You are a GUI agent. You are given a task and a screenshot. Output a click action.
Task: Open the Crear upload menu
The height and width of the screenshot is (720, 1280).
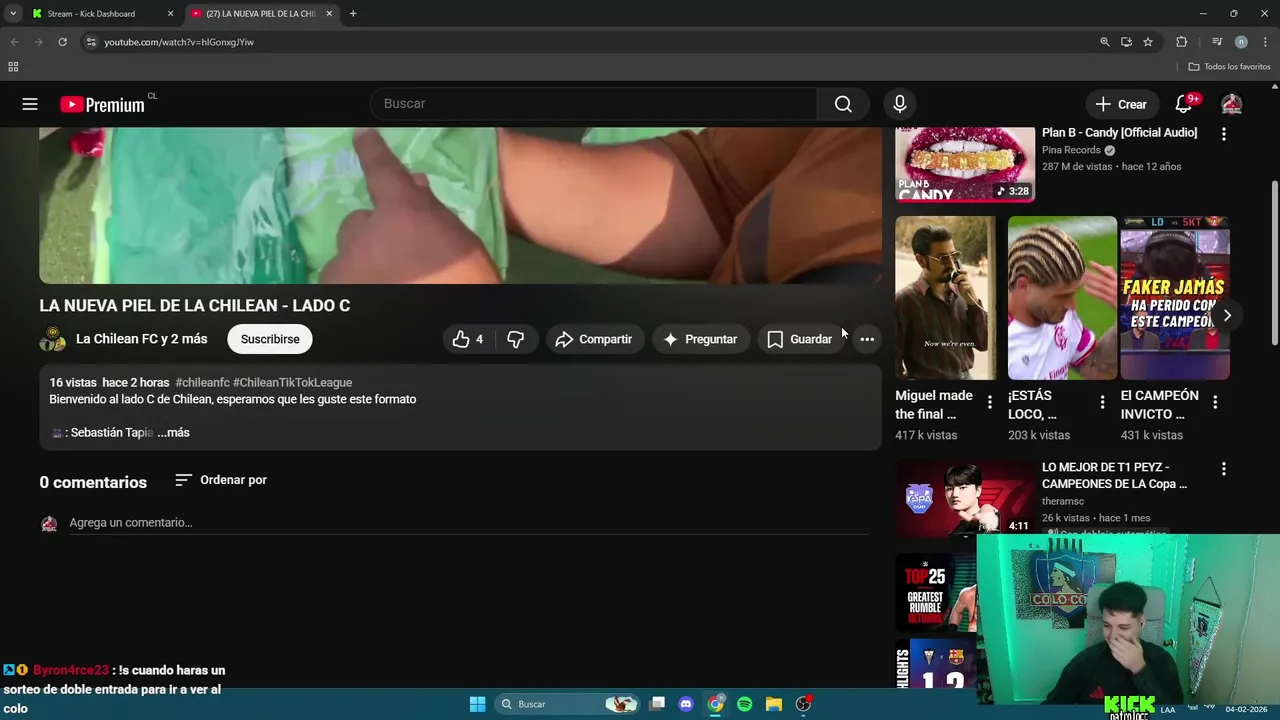pyautogui.click(x=1121, y=104)
